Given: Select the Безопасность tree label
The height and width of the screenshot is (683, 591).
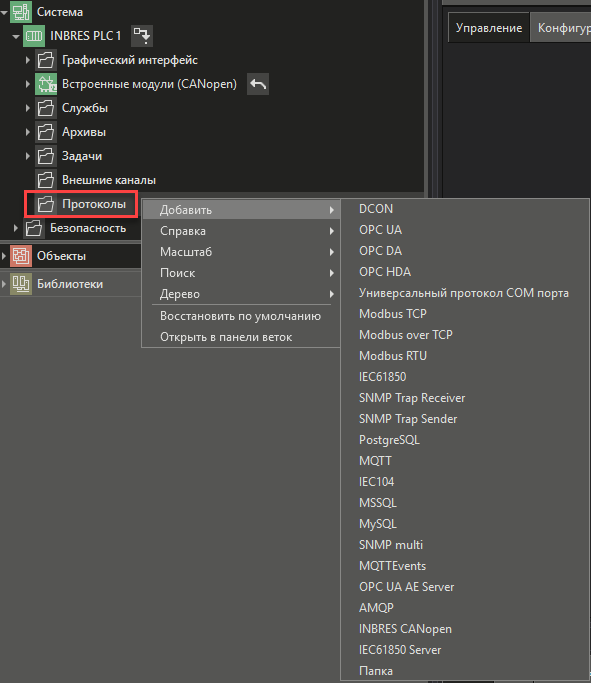Looking at the screenshot, I should (x=88, y=228).
